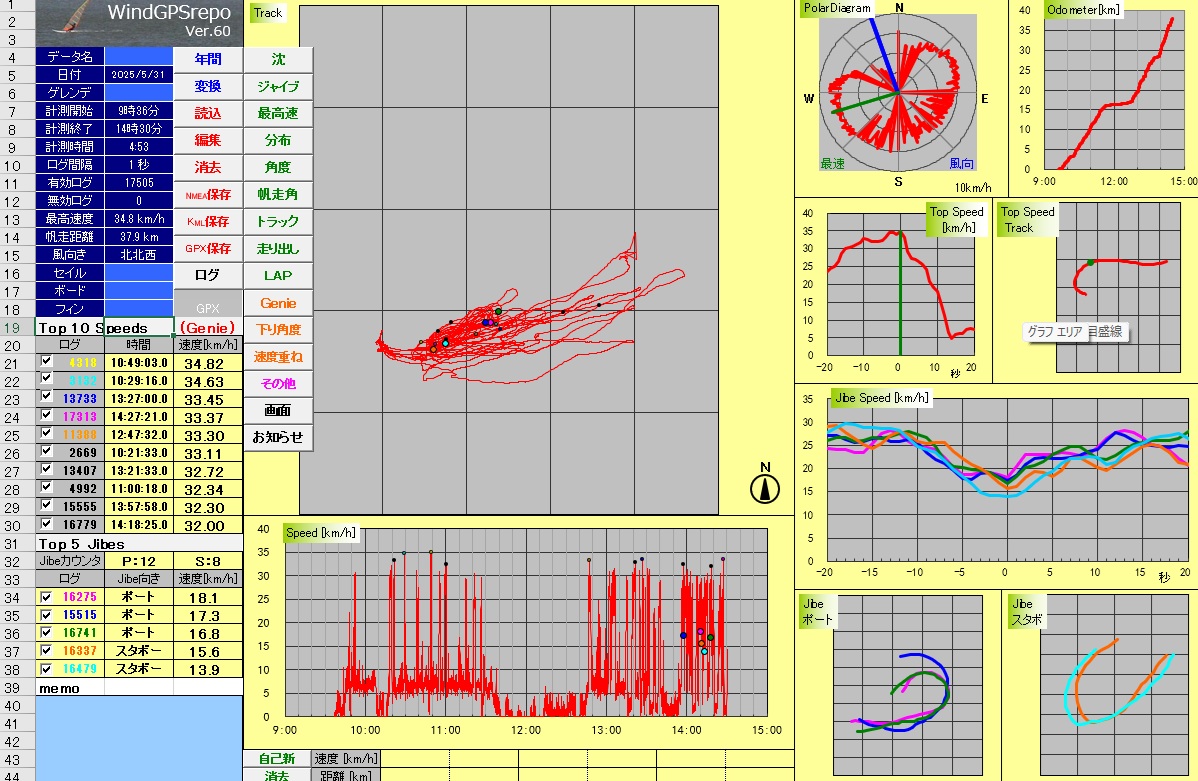Open the その他 others button
The width and height of the screenshot is (1198, 781).
[x=278, y=384]
